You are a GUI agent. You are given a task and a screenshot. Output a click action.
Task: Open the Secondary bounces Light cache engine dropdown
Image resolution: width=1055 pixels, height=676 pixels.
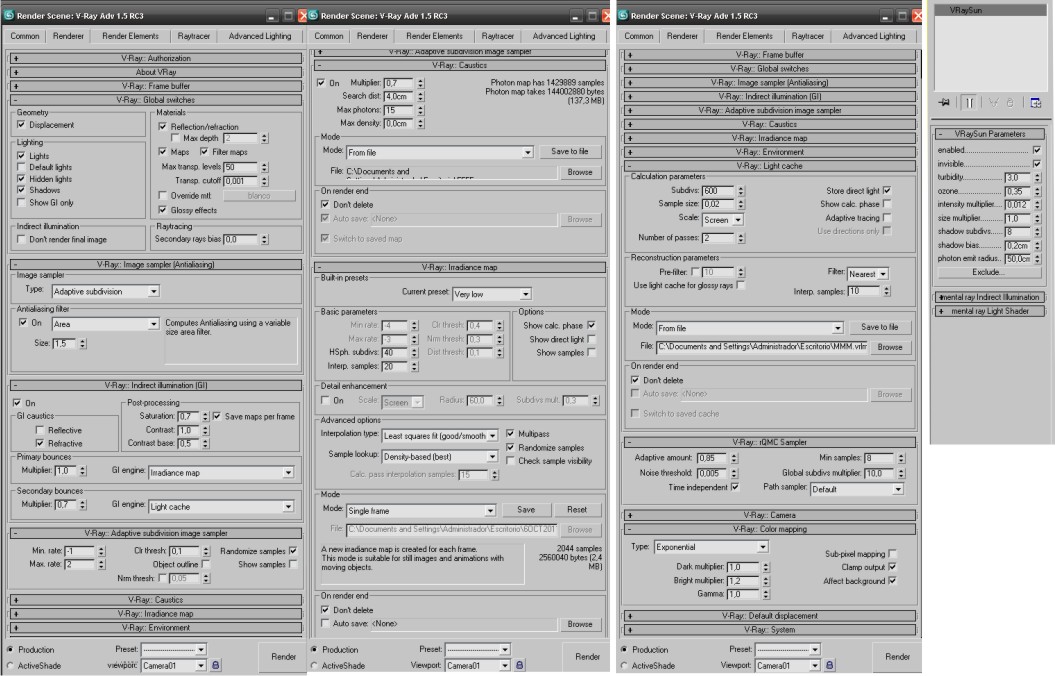point(221,506)
